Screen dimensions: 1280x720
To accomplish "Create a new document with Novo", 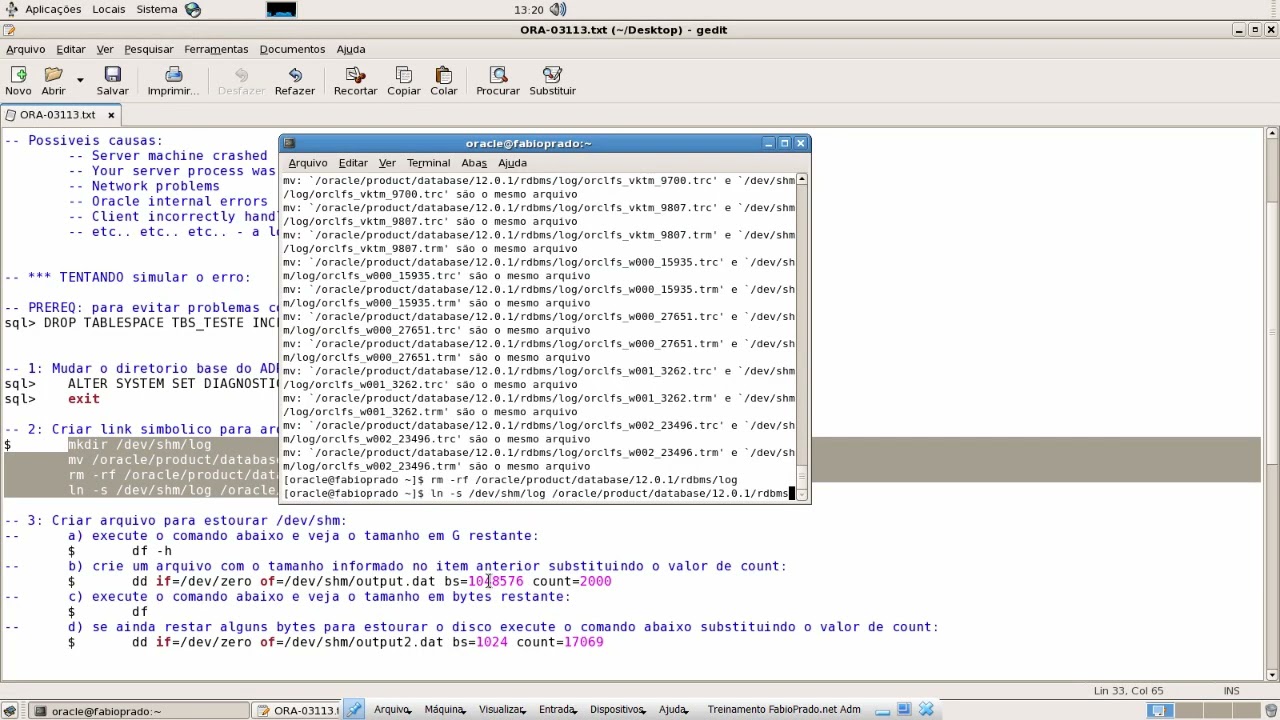I will coord(18,81).
